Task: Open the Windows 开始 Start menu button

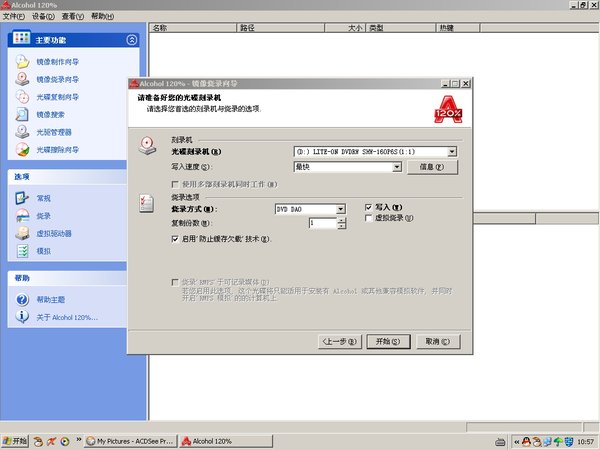Action: point(15,441)
